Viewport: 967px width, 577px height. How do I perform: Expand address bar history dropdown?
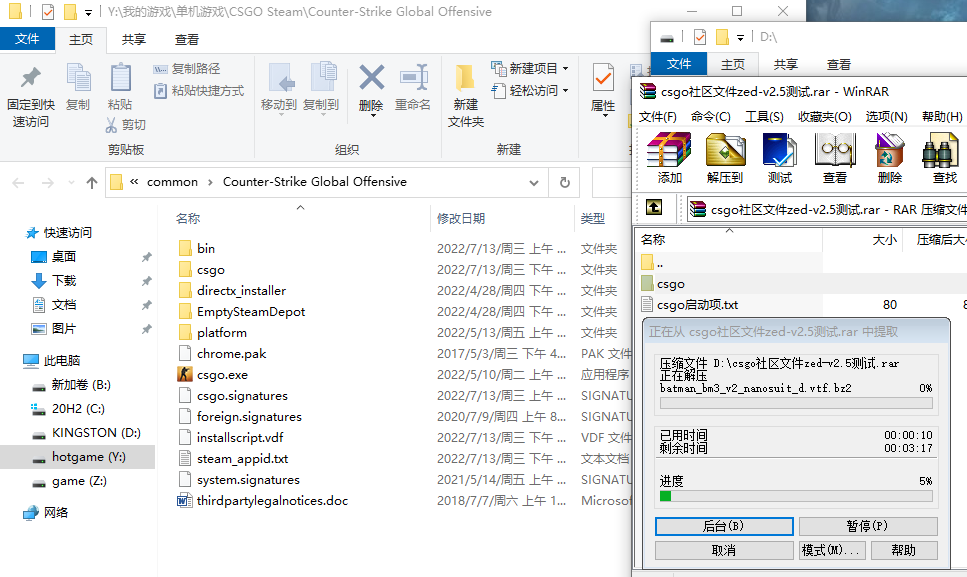[534, 182]
